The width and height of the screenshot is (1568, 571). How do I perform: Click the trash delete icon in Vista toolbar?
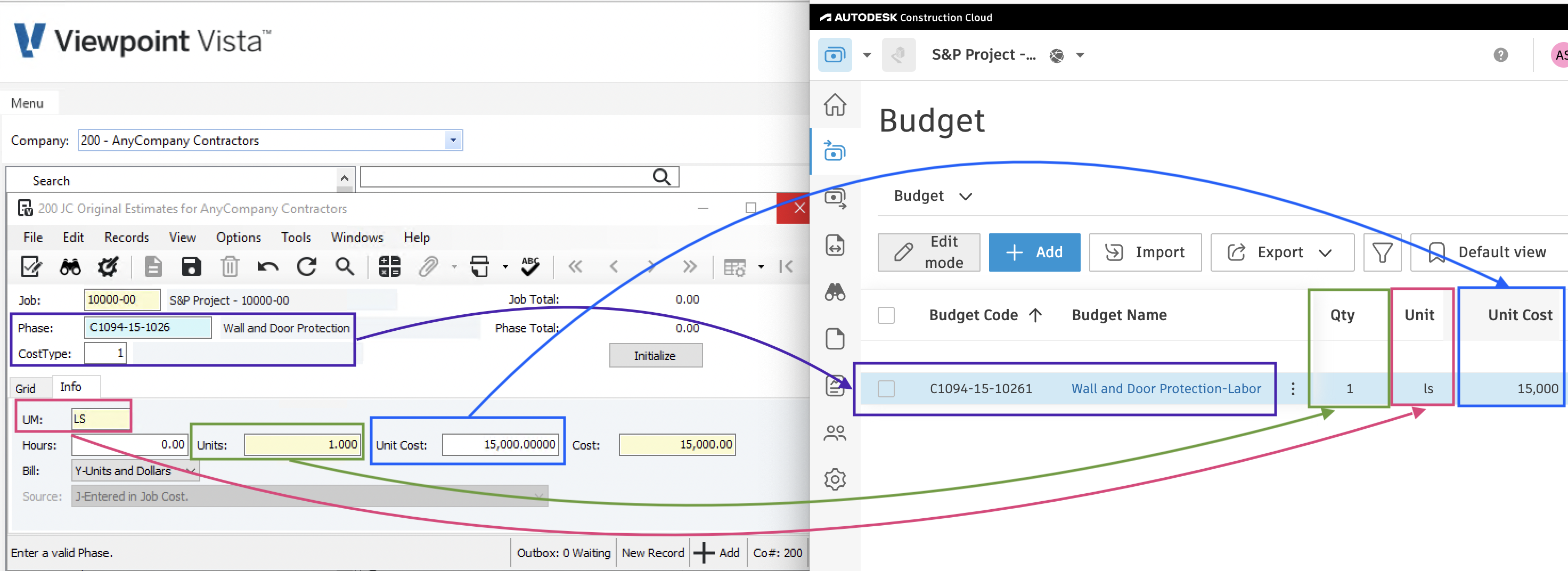coord(230,267)
